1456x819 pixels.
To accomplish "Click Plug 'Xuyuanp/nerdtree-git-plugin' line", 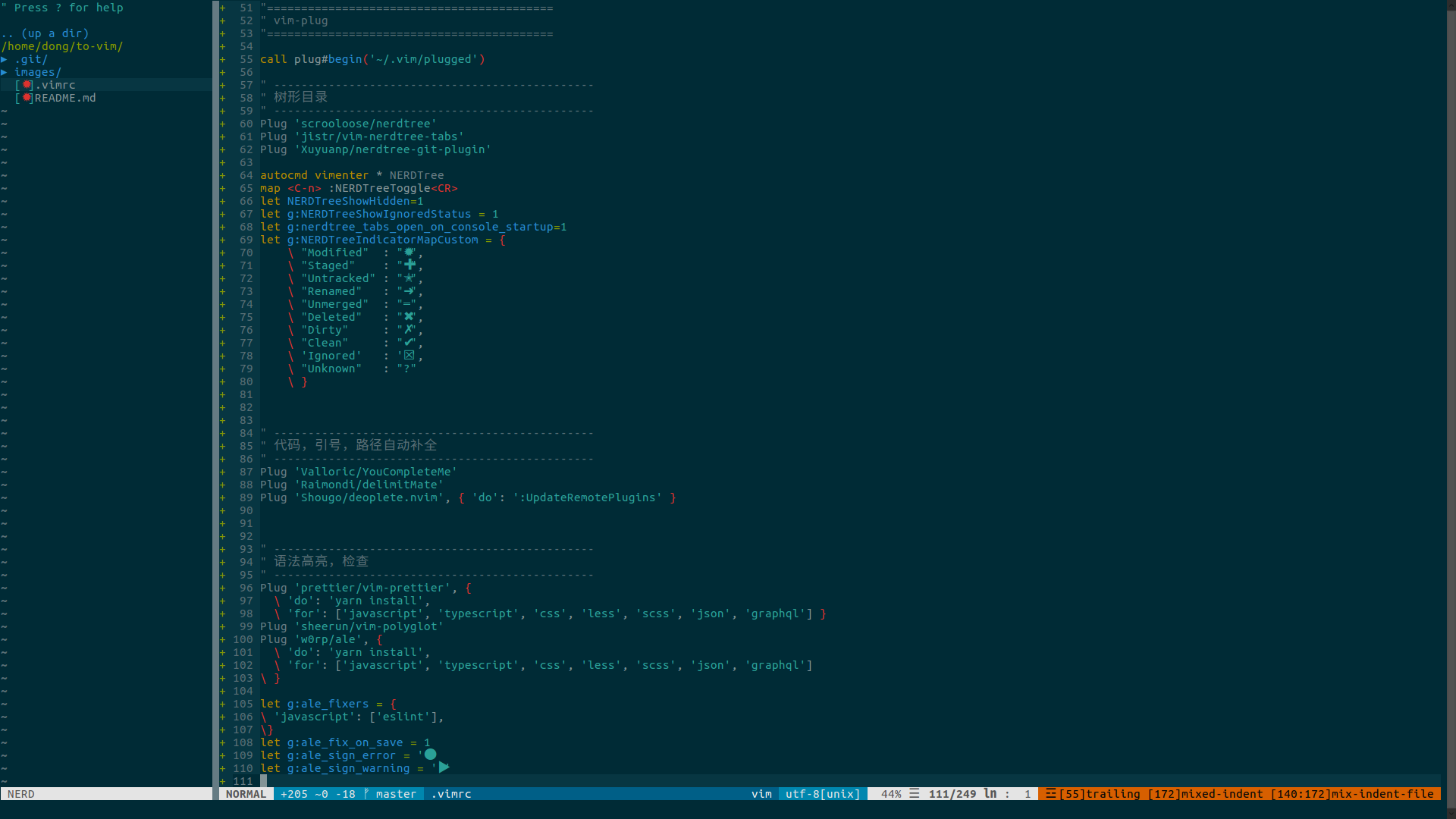I will 375,149.
